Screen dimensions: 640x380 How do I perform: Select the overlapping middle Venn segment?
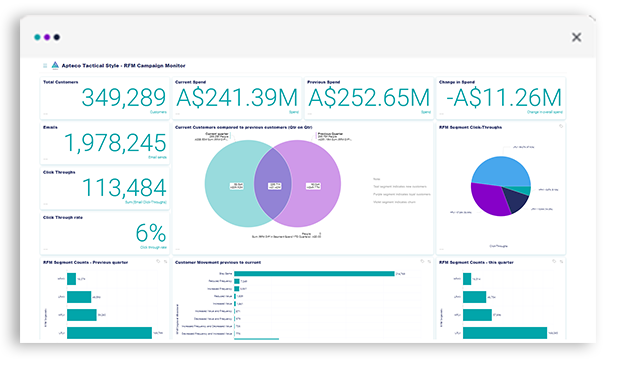click(273, 184)
